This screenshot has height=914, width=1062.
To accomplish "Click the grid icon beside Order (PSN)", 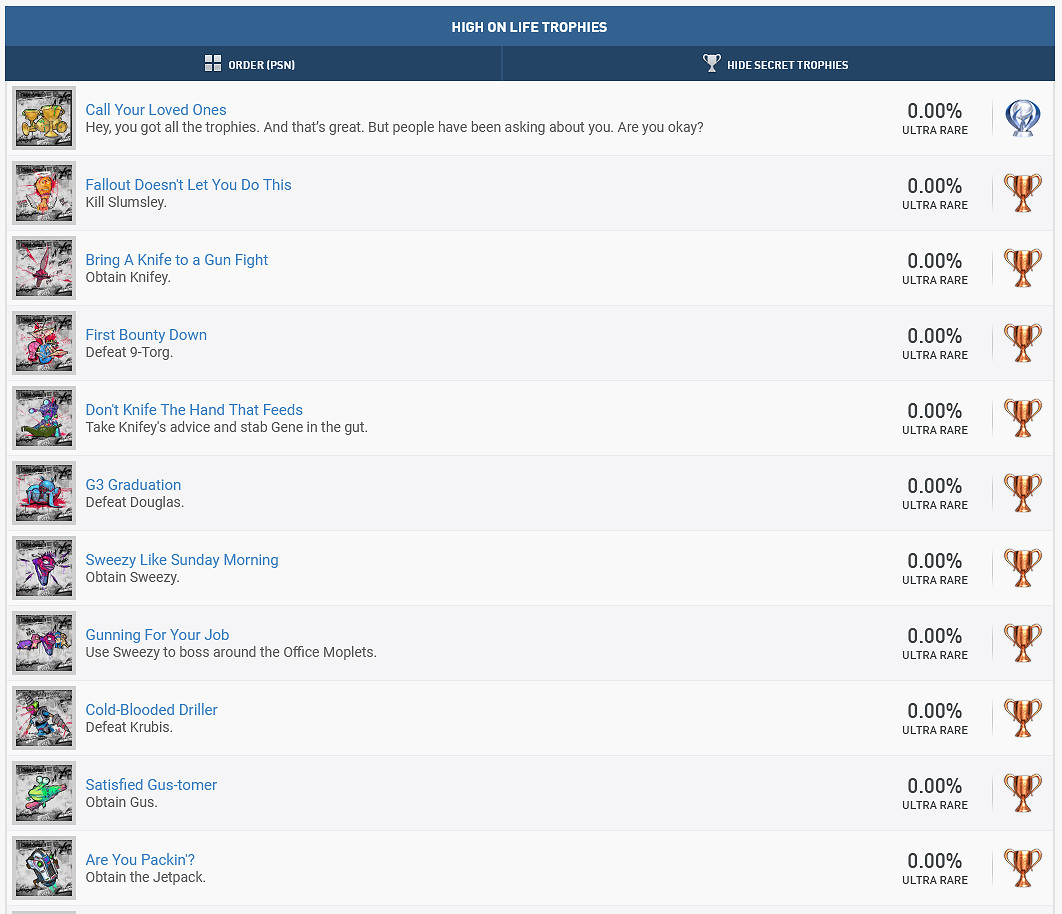I will [x=212, y=64].
